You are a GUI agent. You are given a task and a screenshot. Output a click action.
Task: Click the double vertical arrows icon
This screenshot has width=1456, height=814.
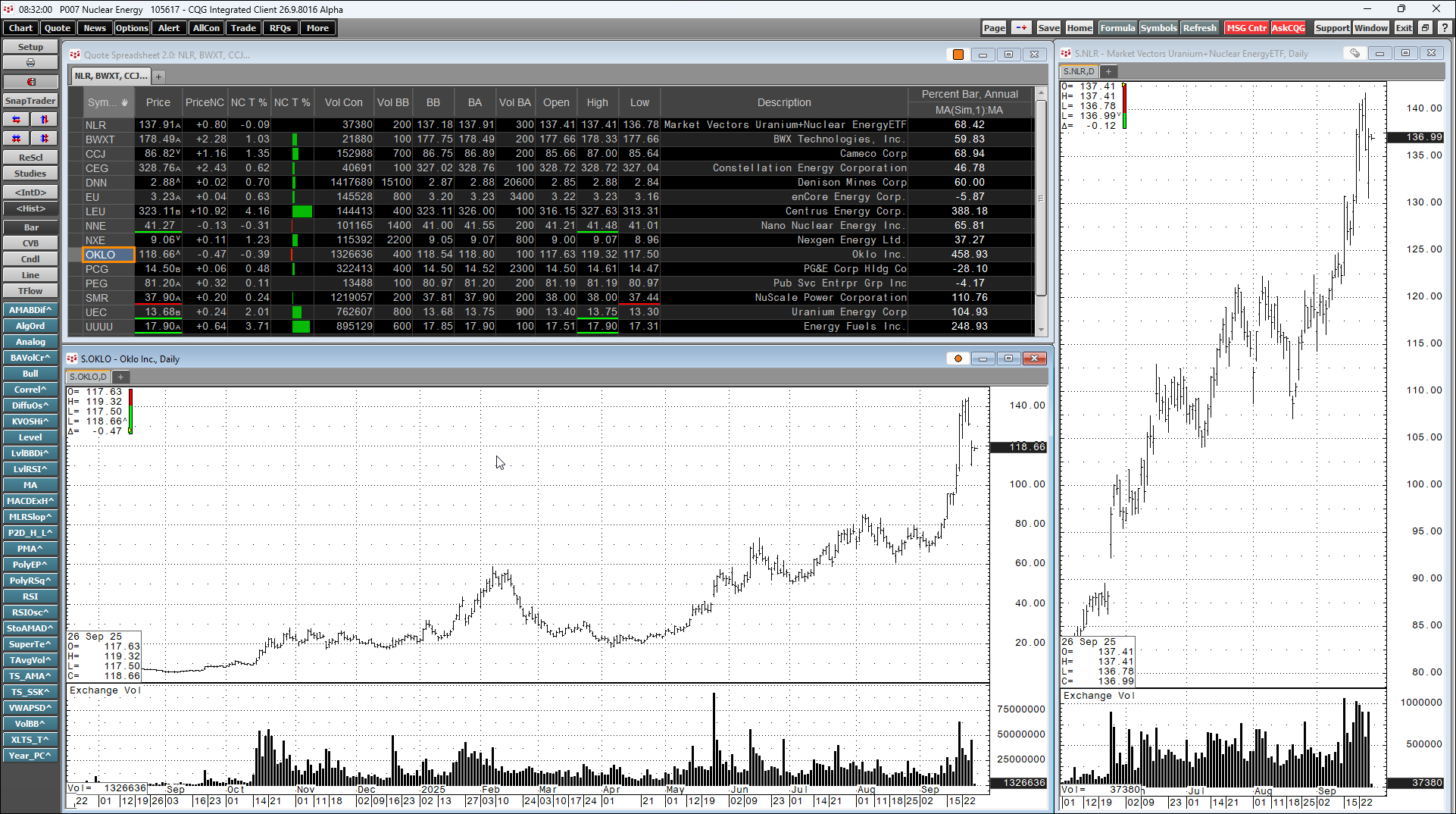(x=44, y=139)
